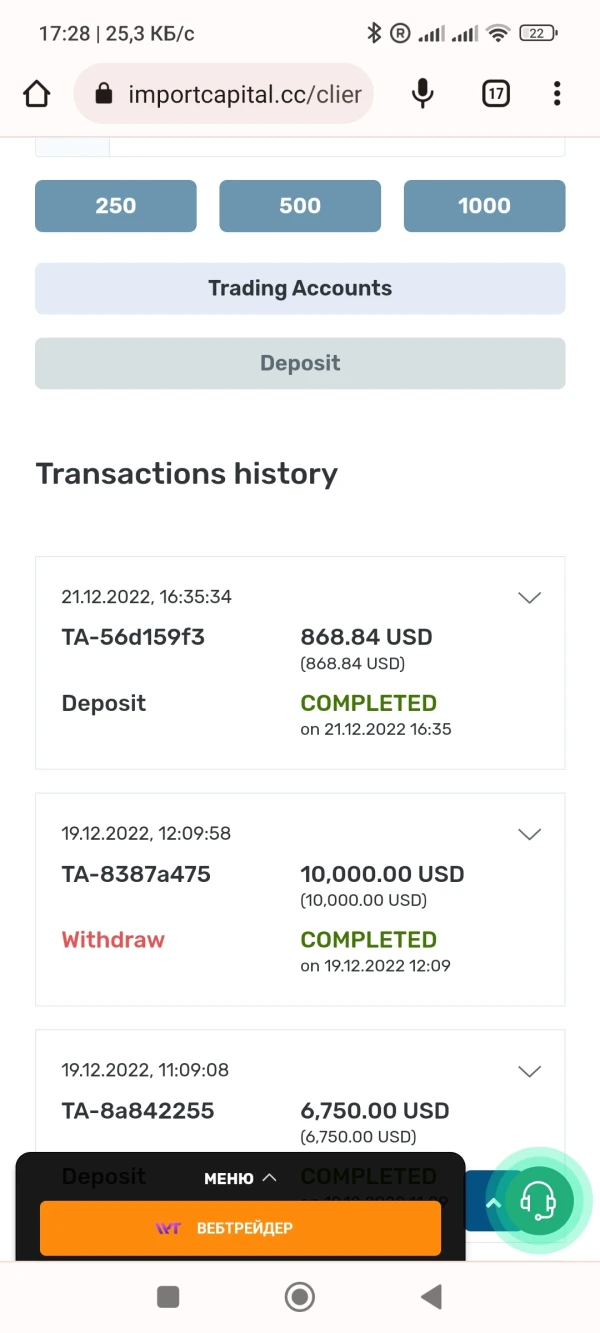This screenshot has width=600, height=1333.
Task: Open the browser three-dot overflow menu
Action: [557, 94]
